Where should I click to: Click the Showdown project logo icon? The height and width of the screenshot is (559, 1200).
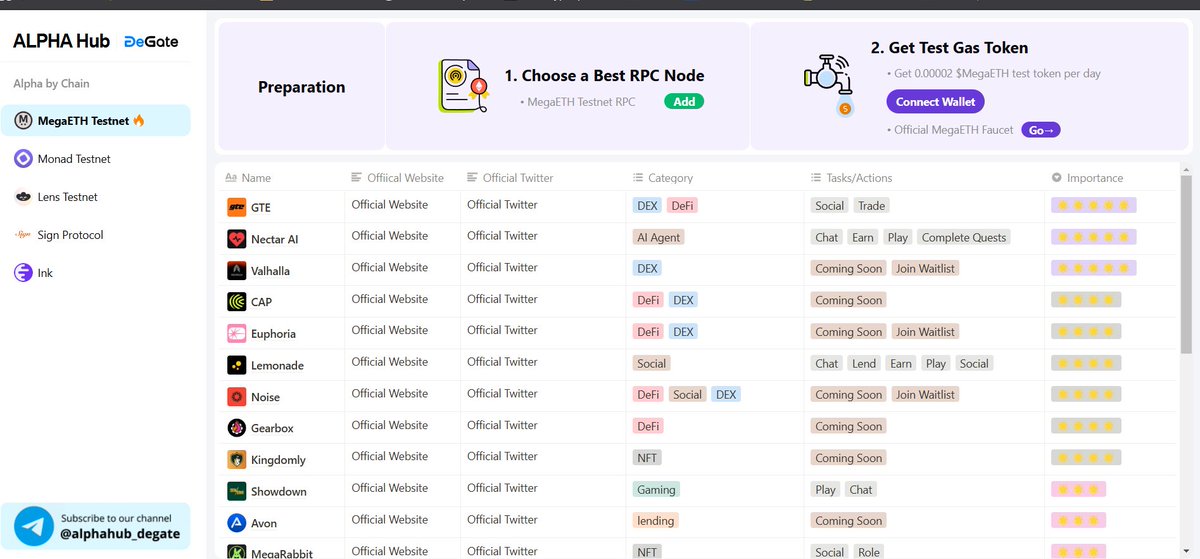pyautogui.click(x=236, y=491)
